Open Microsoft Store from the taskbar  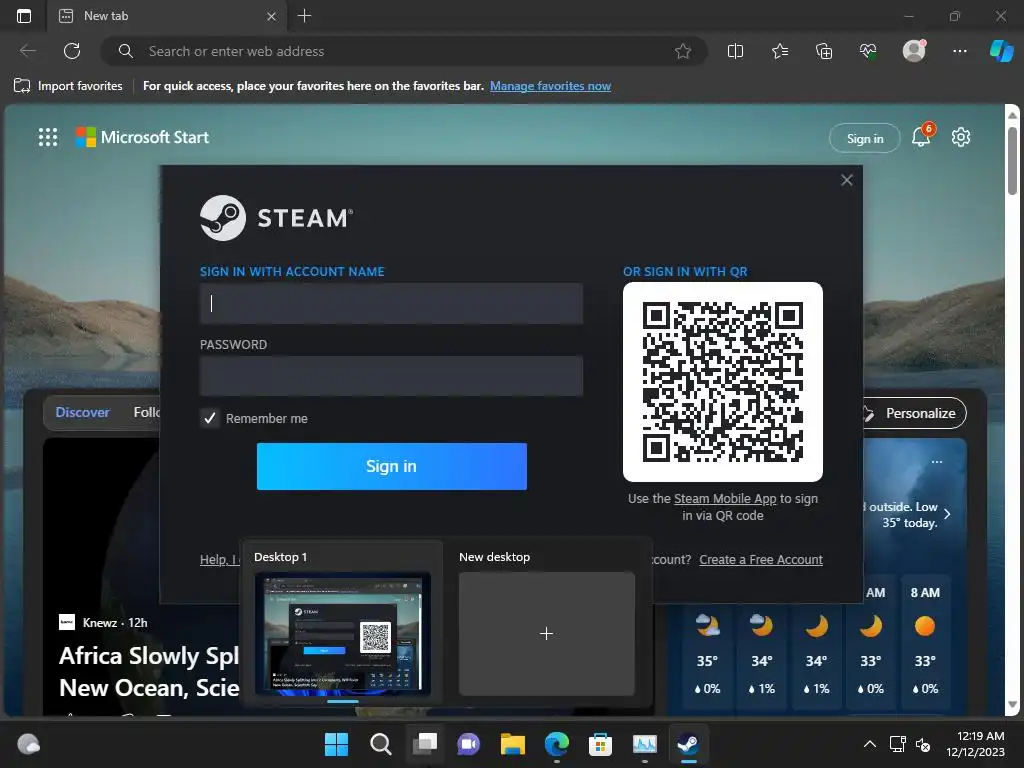click(600, 744)
